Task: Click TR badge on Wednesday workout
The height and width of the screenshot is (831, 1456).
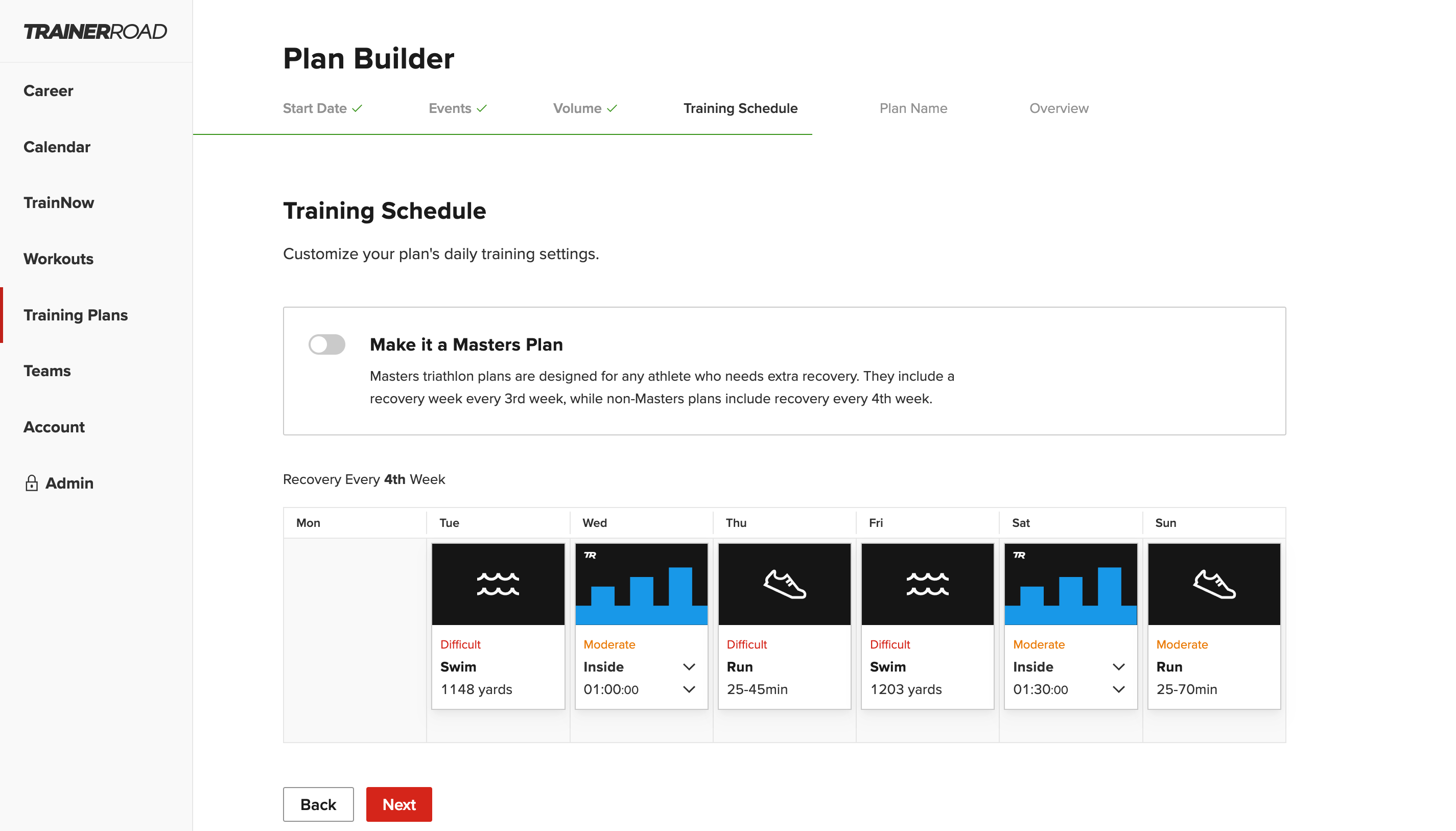Action: [x=590, y=556]
